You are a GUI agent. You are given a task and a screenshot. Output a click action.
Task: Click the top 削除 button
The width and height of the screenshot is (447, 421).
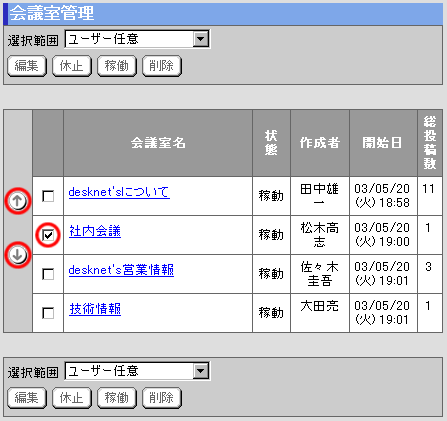tap(162, 66)
